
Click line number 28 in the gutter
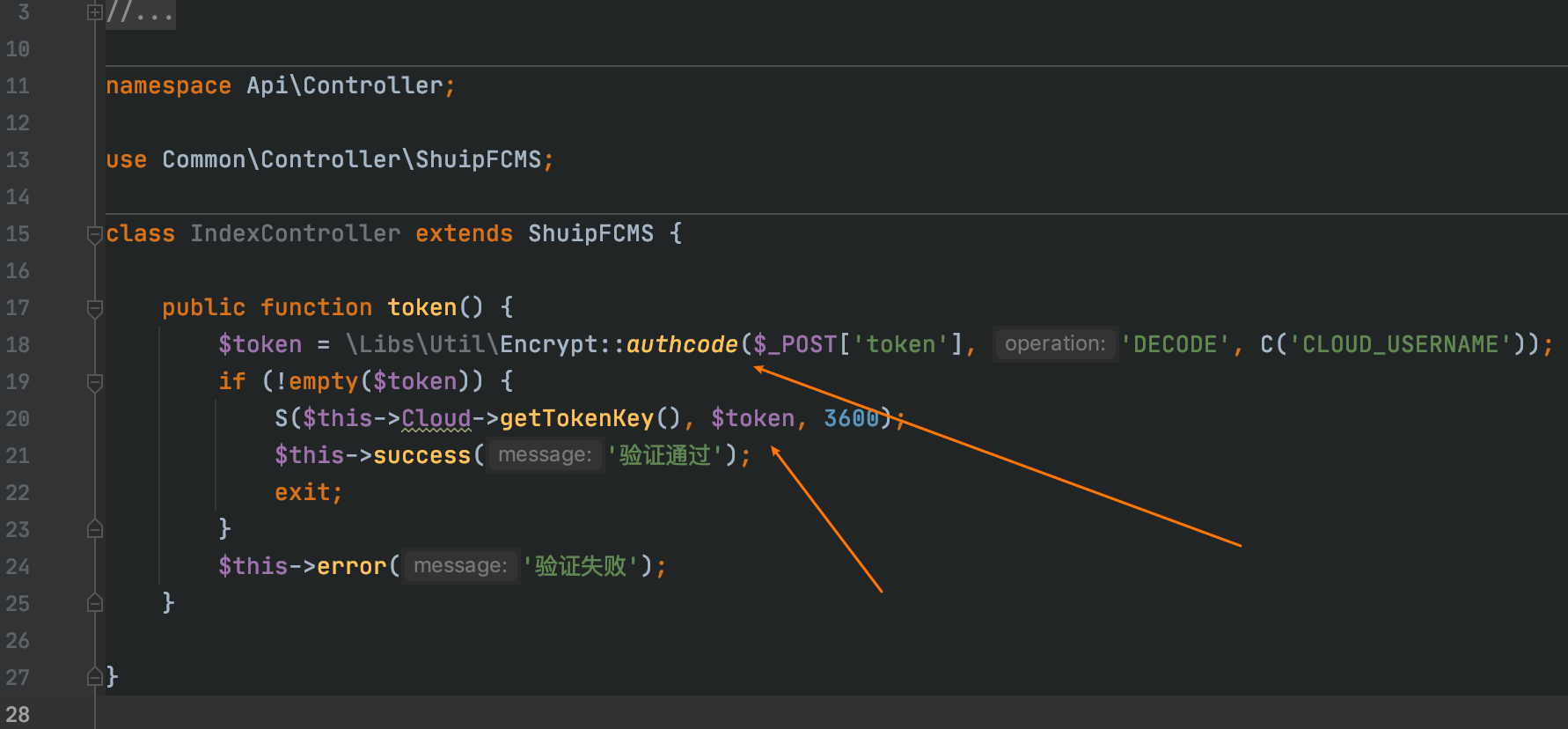coord(18,715)
